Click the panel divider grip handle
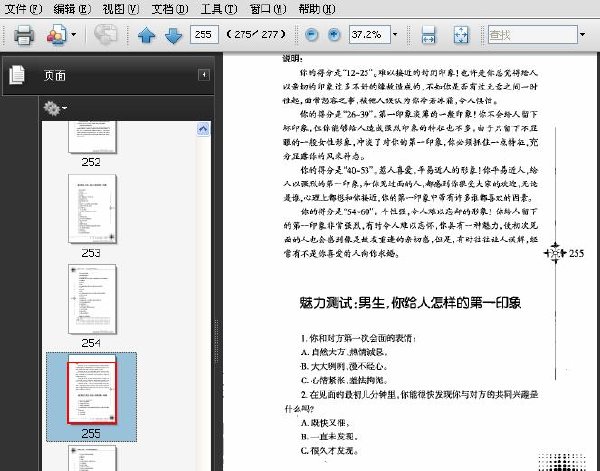 [217, 341]
